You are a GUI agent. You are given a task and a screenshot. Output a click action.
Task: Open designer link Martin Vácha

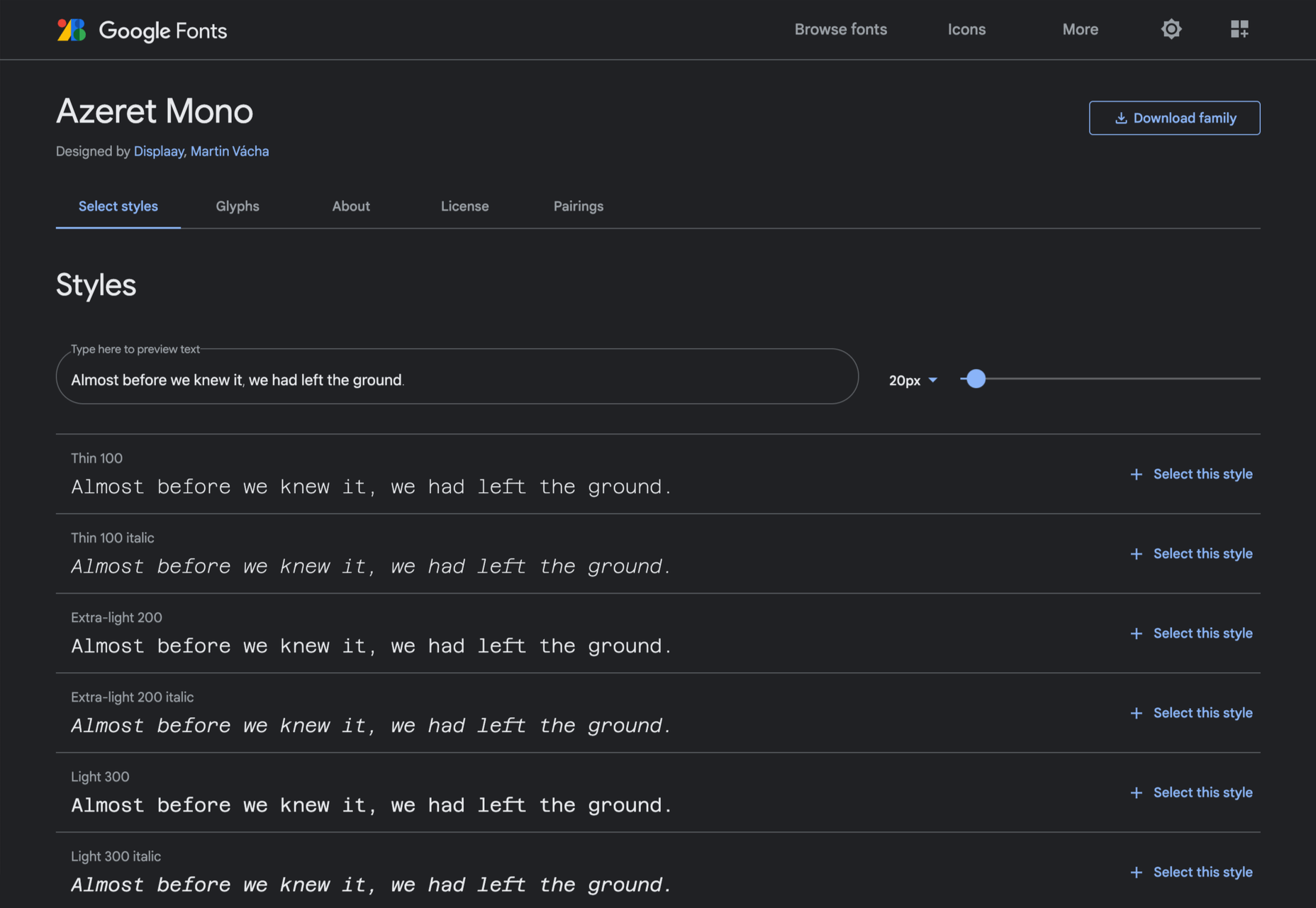click(x=230, y=151)
